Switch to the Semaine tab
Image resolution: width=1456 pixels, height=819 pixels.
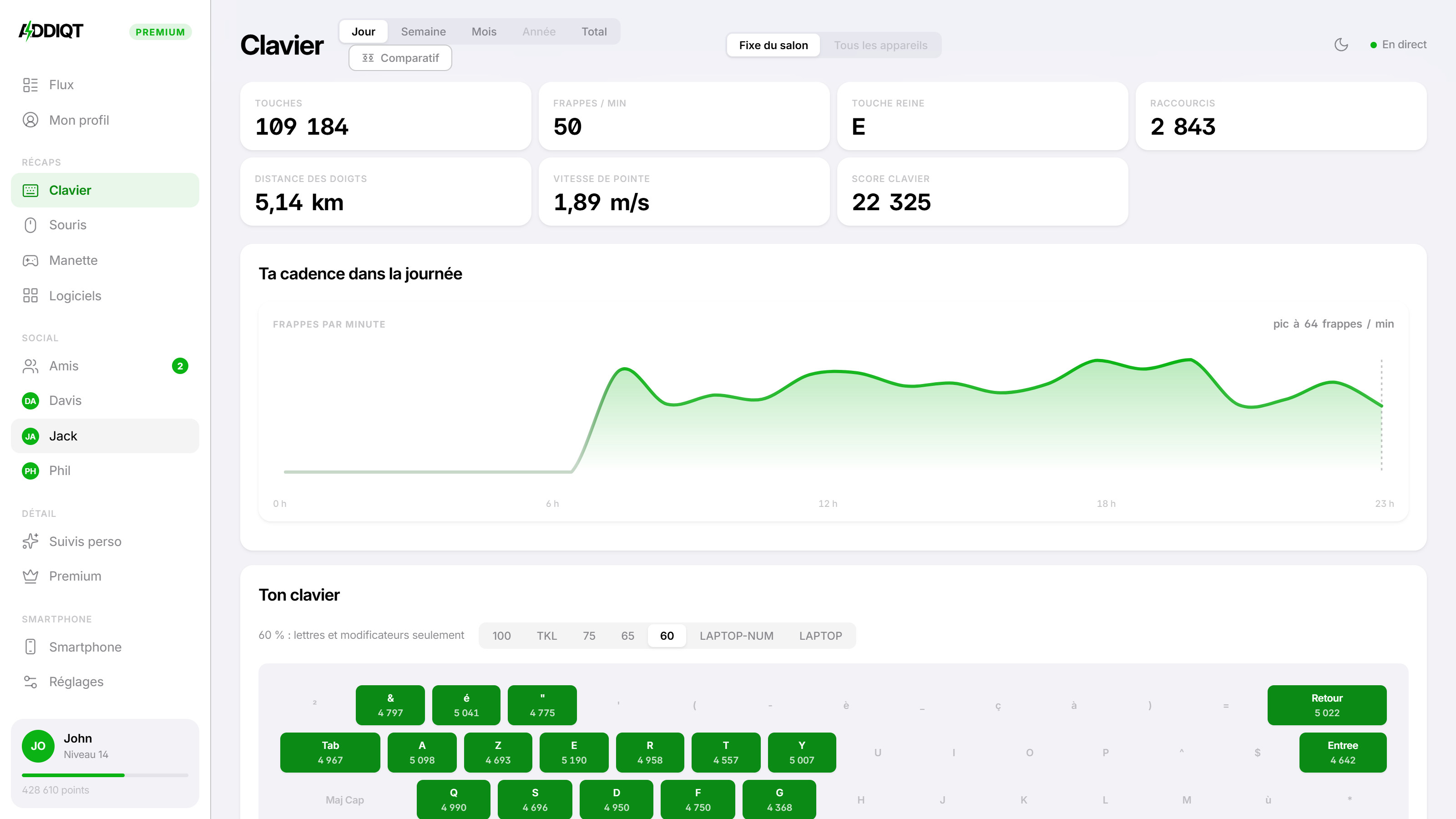click(x=423, y=32)
